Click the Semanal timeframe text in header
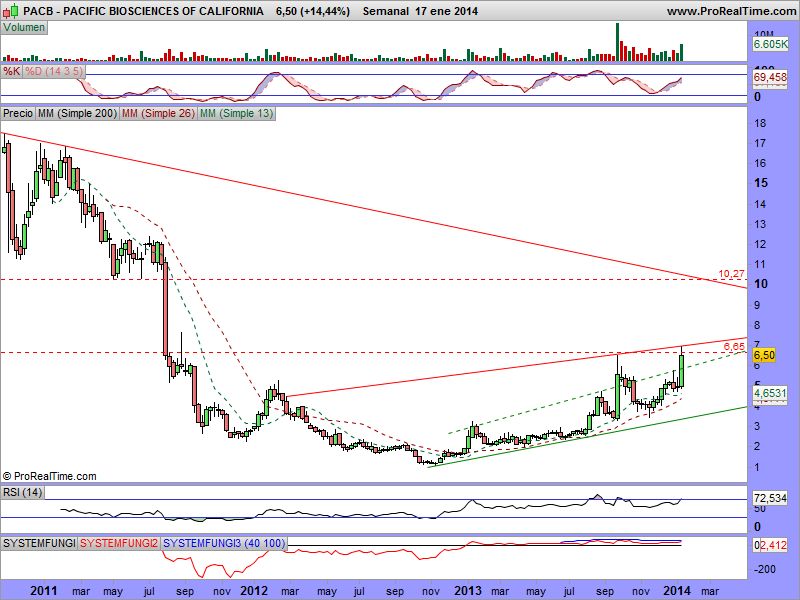This screenshot has height=600, width=800. 386,11
